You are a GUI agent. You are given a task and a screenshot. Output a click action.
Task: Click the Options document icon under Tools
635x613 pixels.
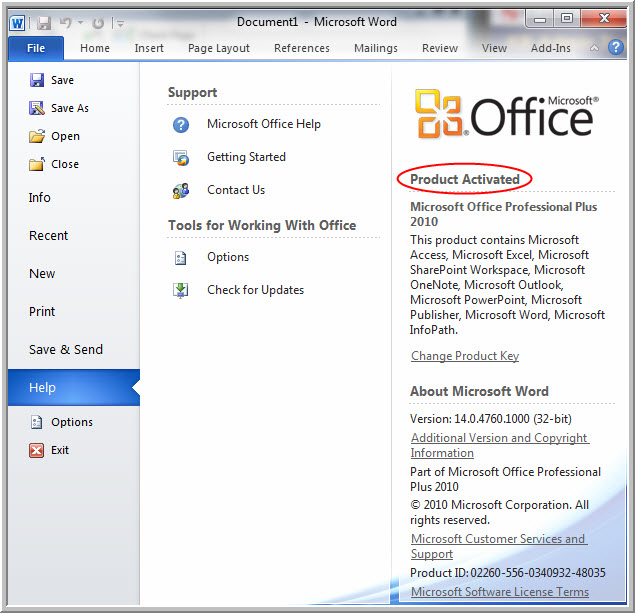181,258
